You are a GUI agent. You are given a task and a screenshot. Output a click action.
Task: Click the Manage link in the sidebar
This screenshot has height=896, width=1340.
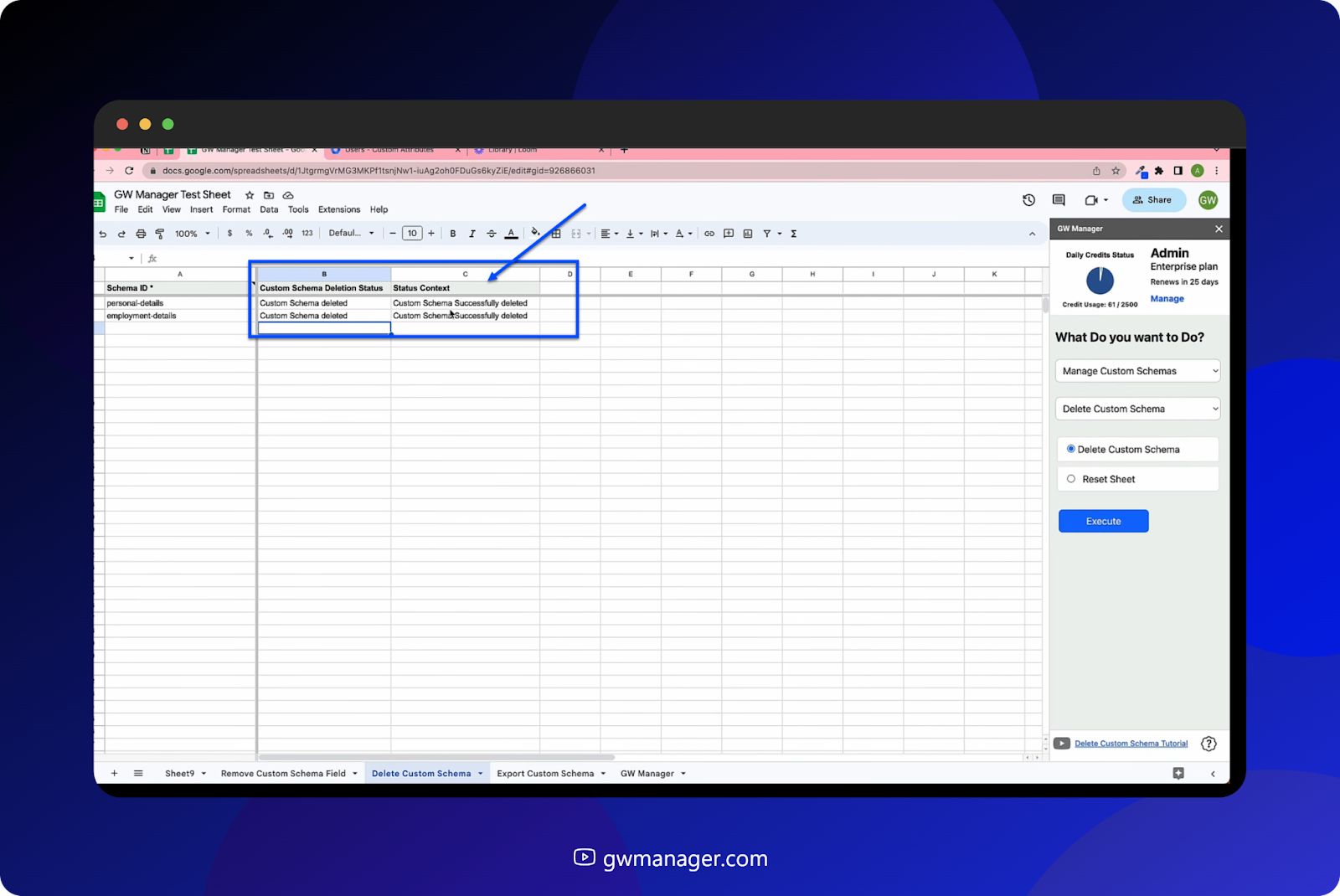(1167, 299)
